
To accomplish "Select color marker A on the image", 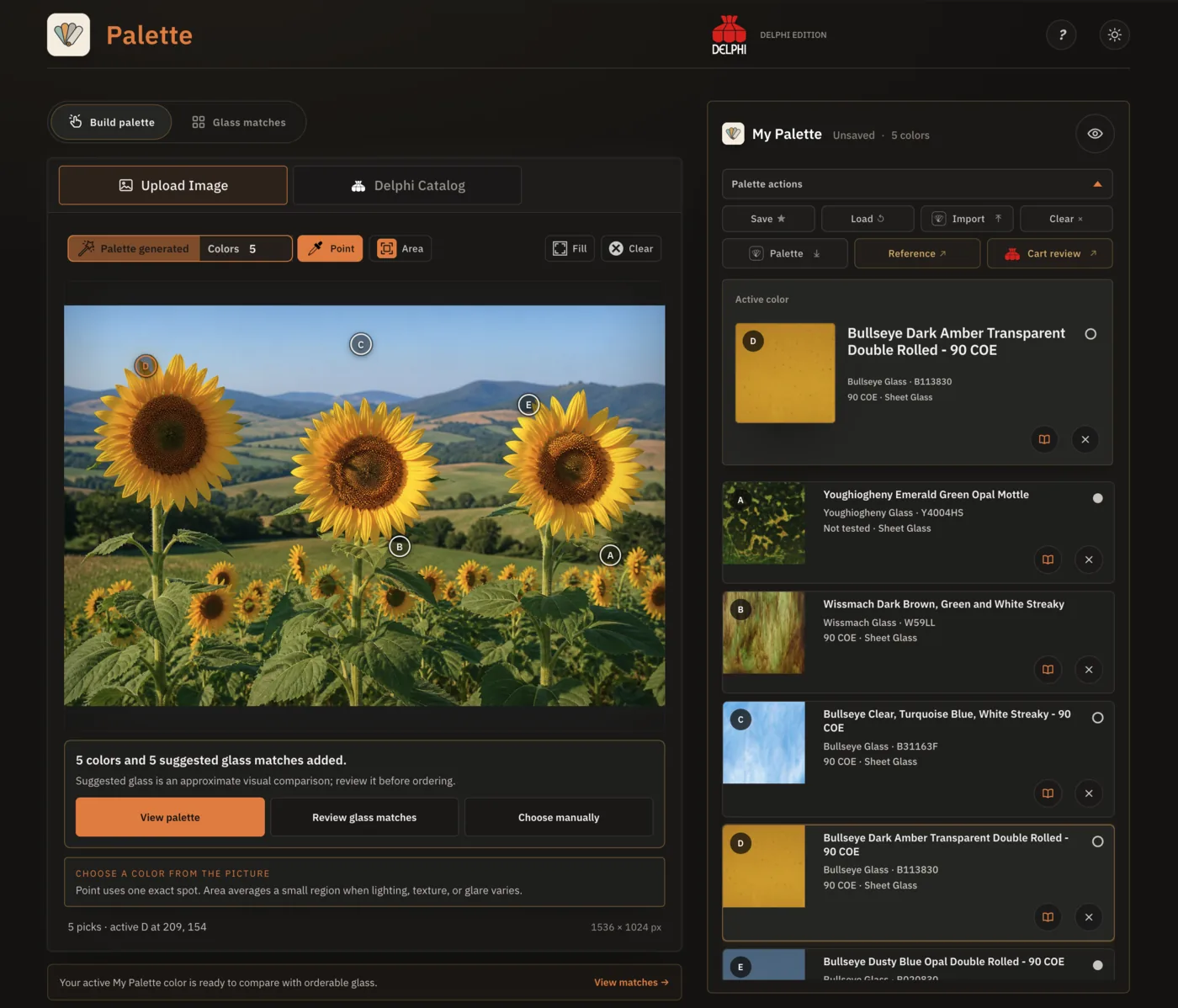I will (610, 555).
